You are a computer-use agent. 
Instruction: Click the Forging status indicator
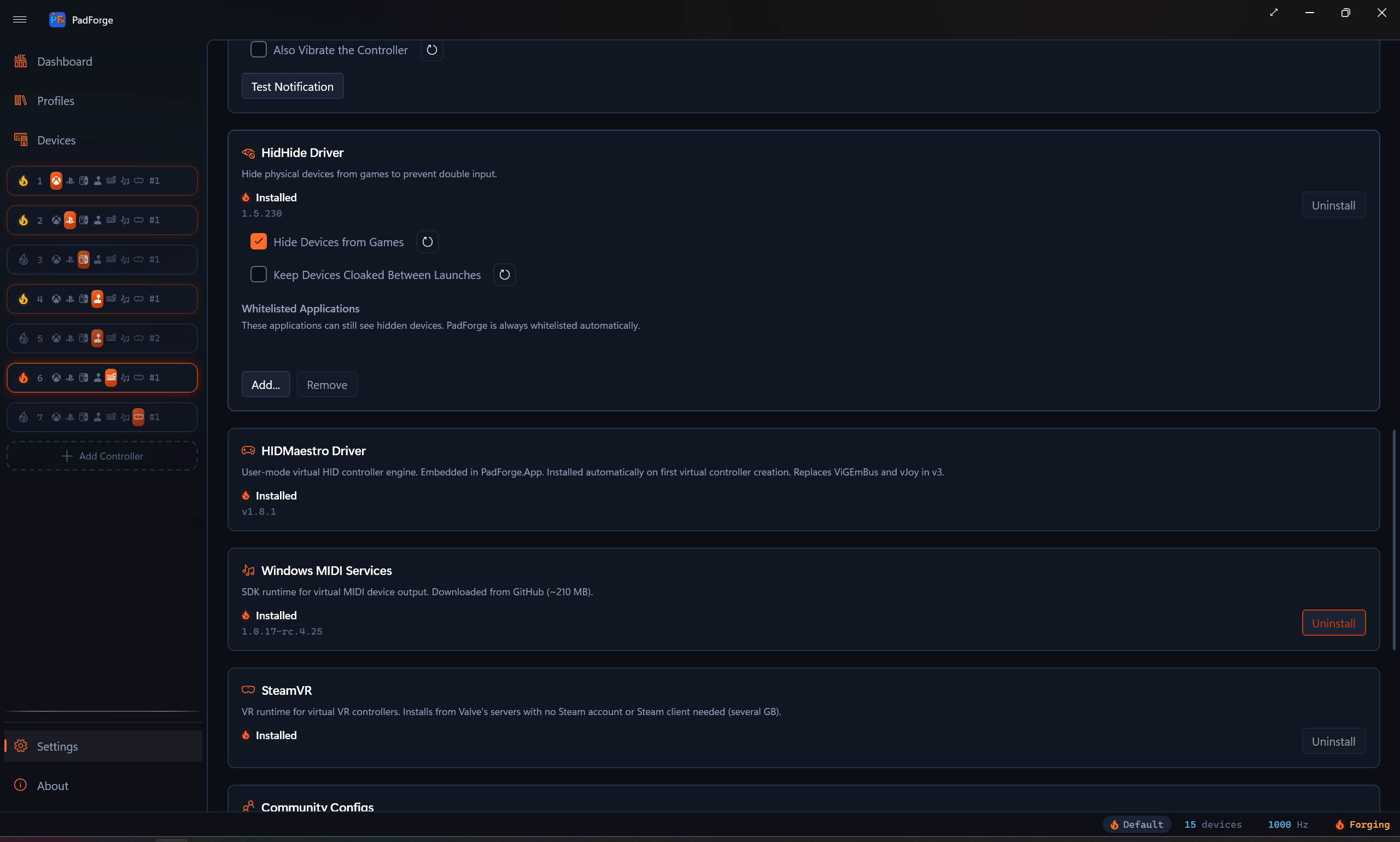[x=1362, y=824]
